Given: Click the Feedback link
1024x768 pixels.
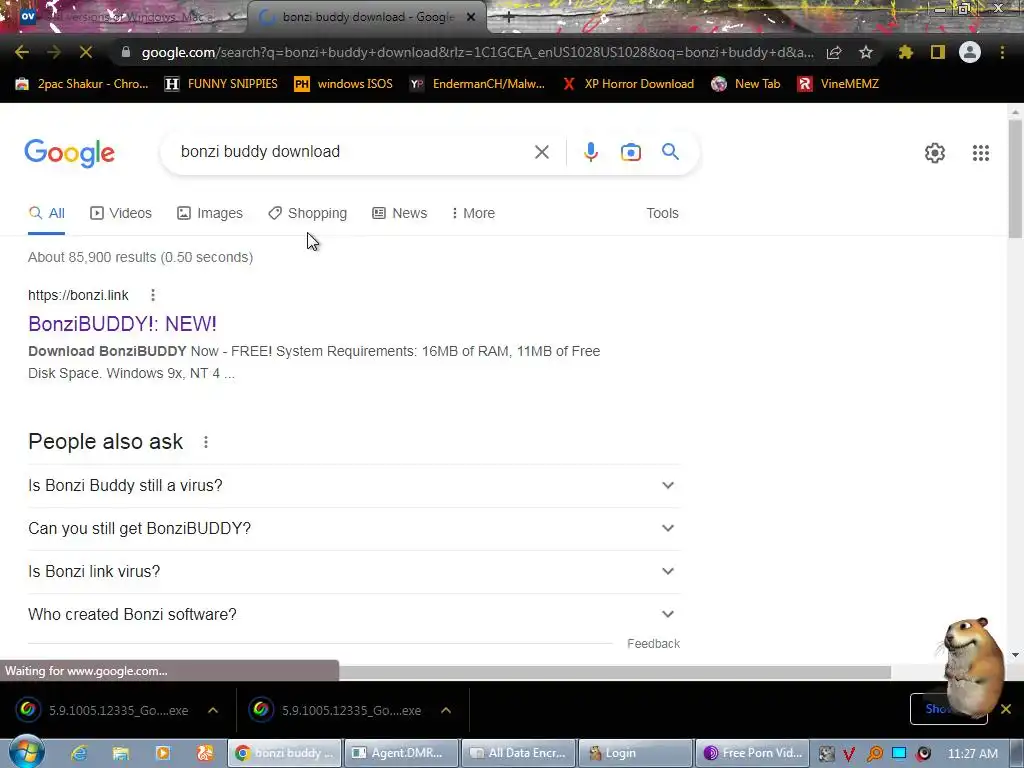Looking at the screenshot, I should pos(653,644).
